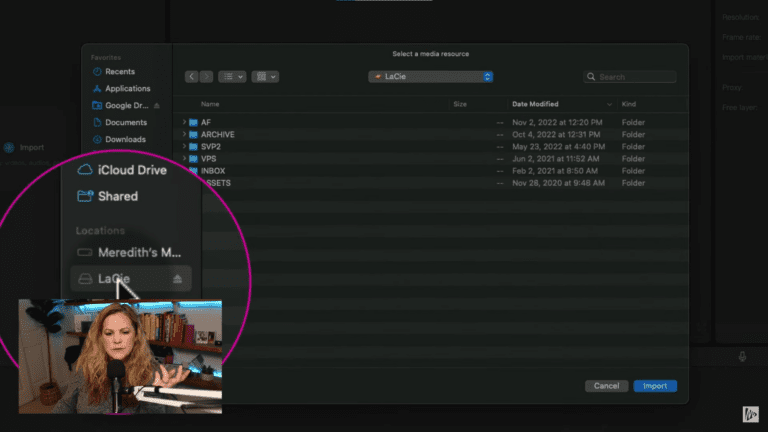The image size is (768, 432).
Task: Expand the ARCHIVE folder disclosure triangle
Action: coord(185,134)
